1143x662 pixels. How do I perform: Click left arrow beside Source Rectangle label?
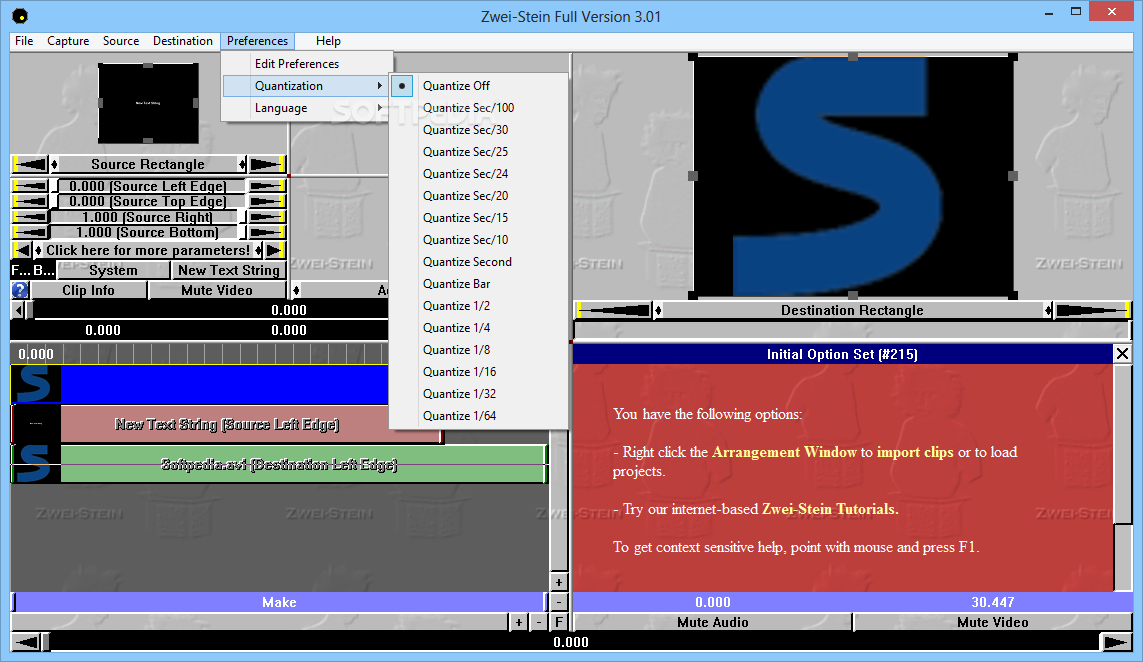[x=30, y=165]
